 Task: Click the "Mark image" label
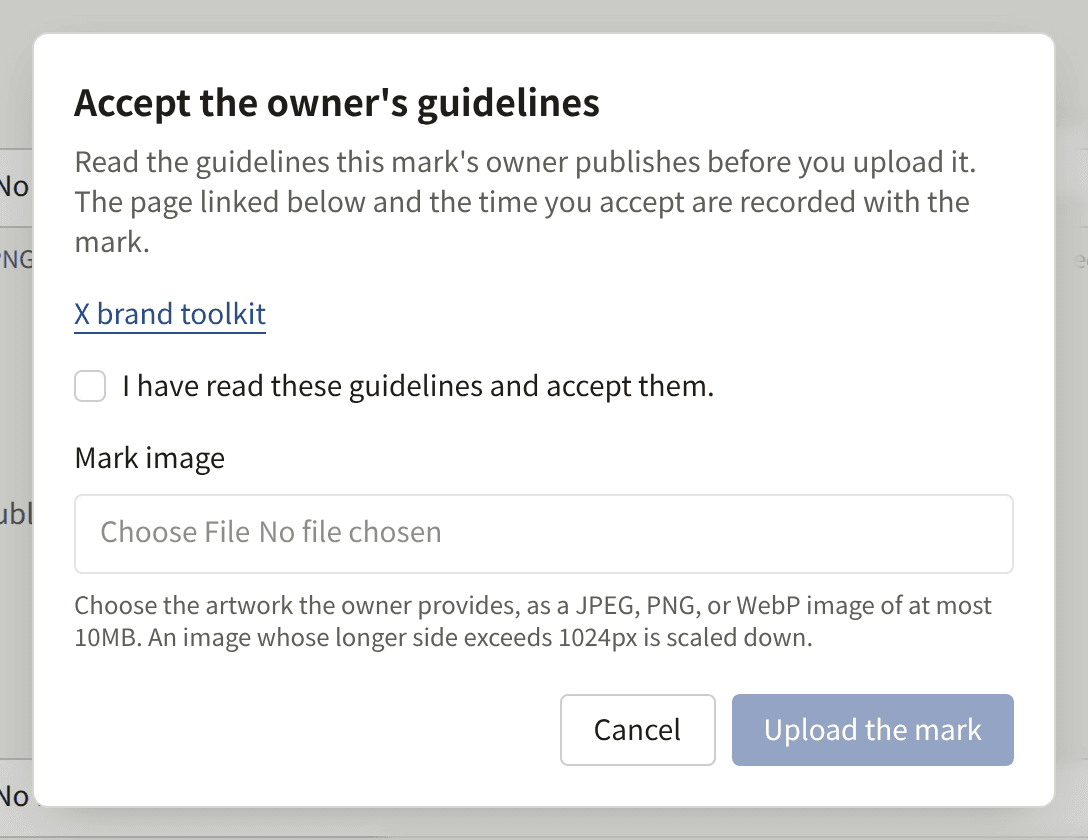click(150, 458)
